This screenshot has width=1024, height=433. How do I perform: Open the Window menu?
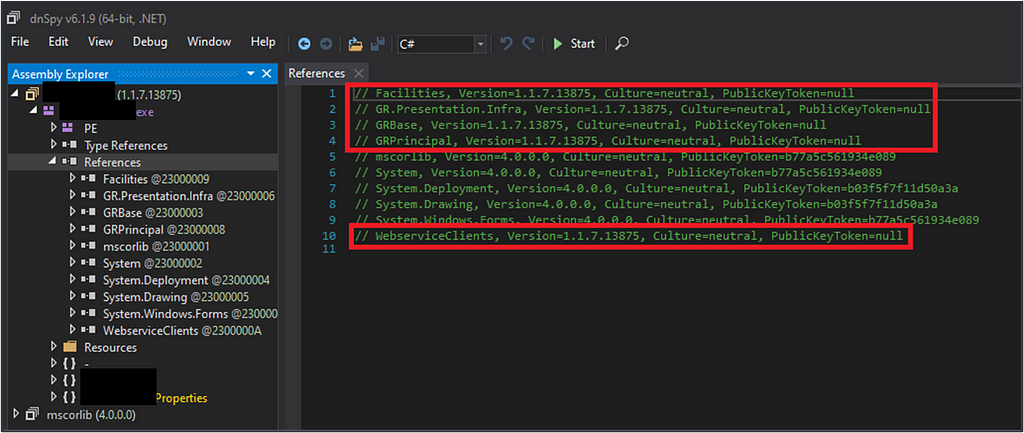pos(209,42)
